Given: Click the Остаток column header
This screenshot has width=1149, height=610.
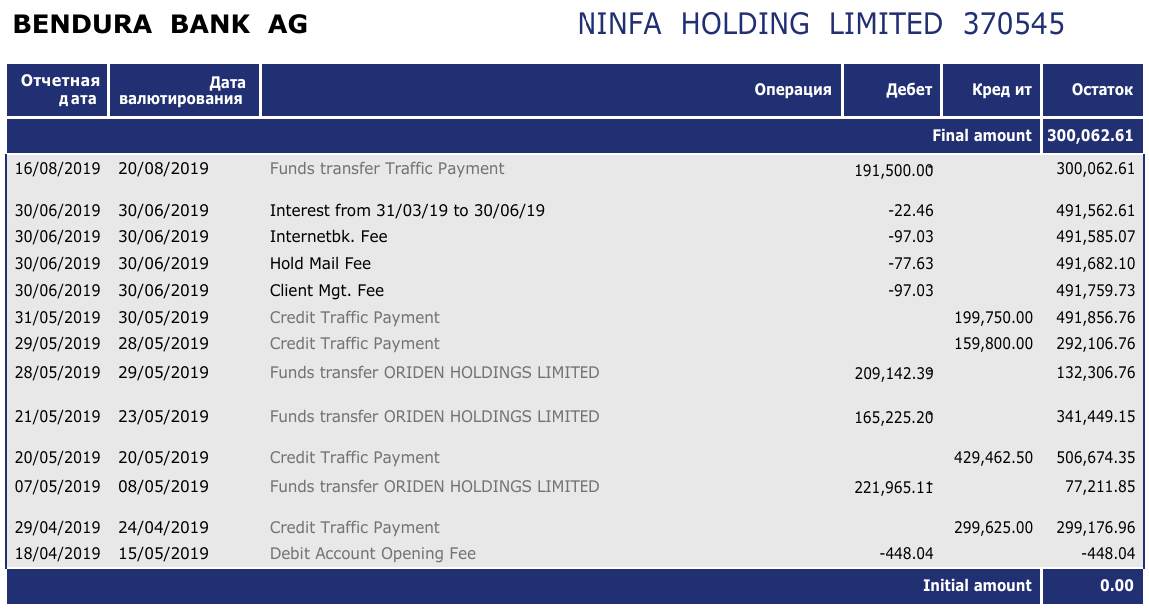Looking at the screenshot, I should click(x=1101, y=90).
